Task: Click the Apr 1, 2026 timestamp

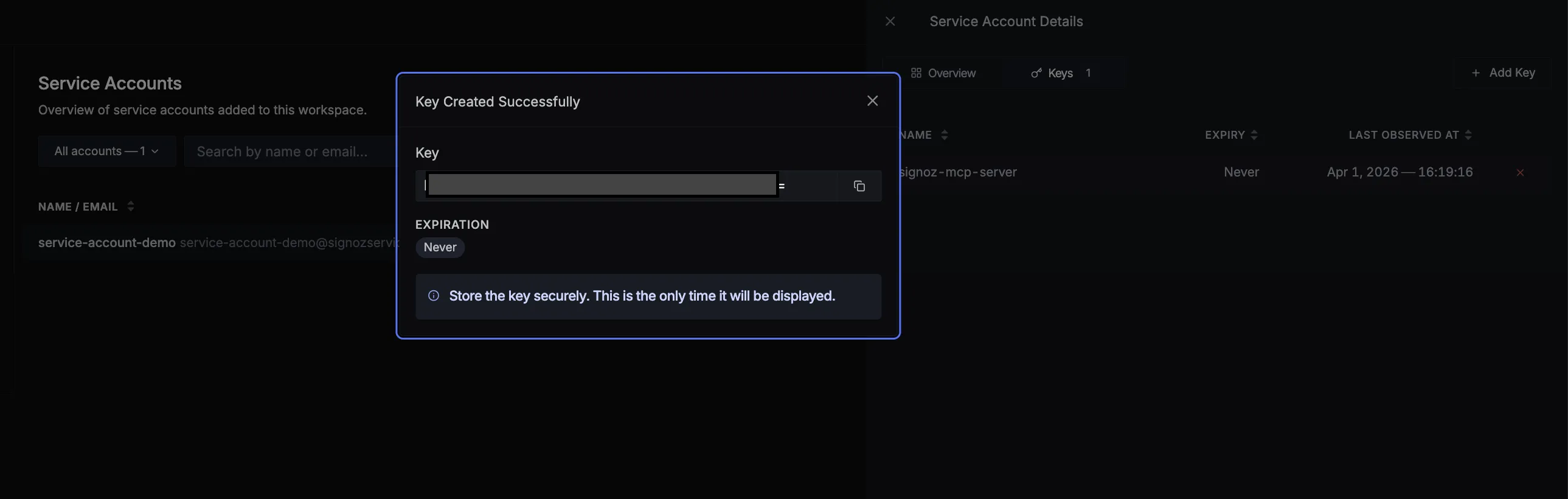Action: coord(1400,172)
